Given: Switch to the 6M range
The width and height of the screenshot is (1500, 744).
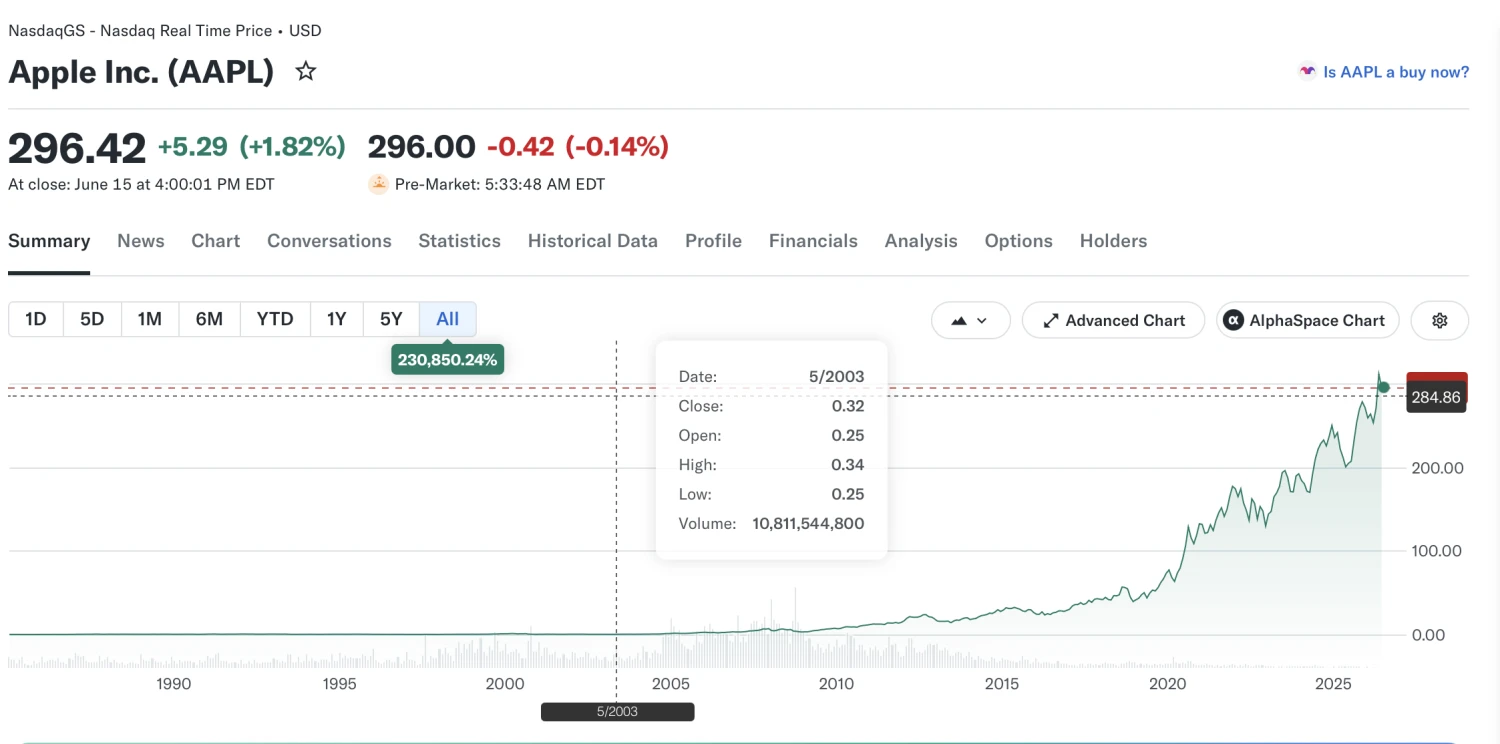Looking at the screenshot, I should [209, 319].
